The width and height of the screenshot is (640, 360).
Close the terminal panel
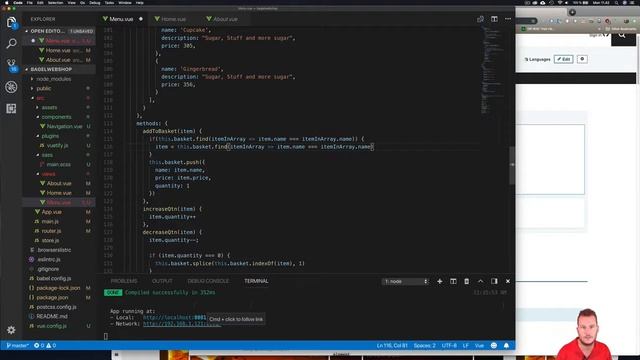click(x=508, y=281)
